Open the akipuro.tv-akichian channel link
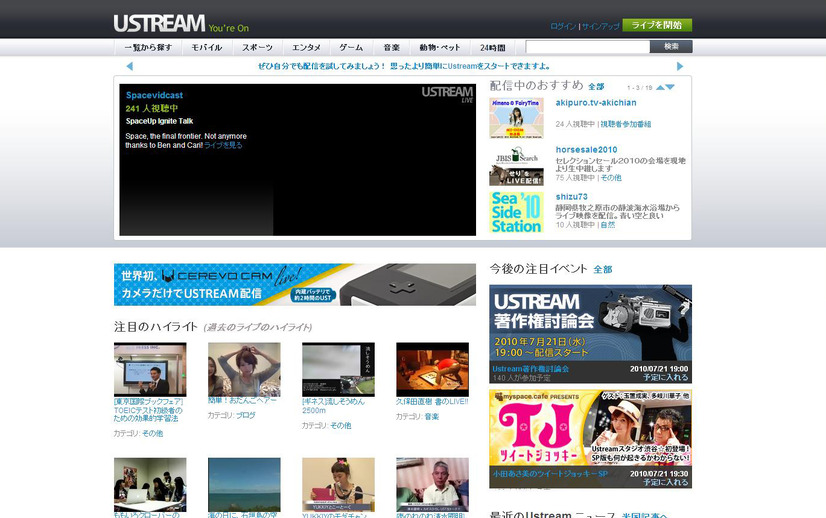The height and width of the screenshot is (518, 826). (596, 103)
